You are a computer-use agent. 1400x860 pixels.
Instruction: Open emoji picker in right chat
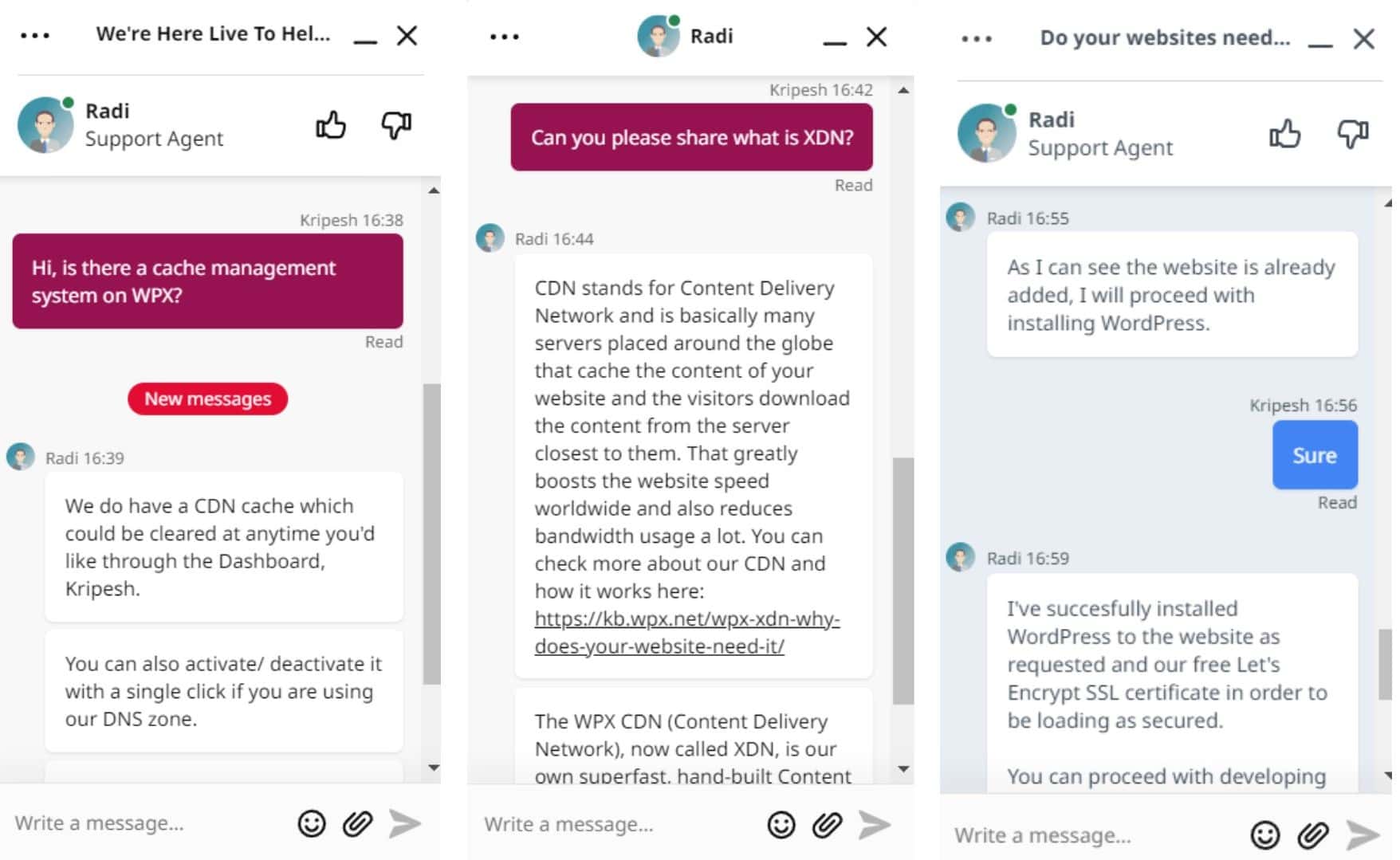coord(1265,834)
